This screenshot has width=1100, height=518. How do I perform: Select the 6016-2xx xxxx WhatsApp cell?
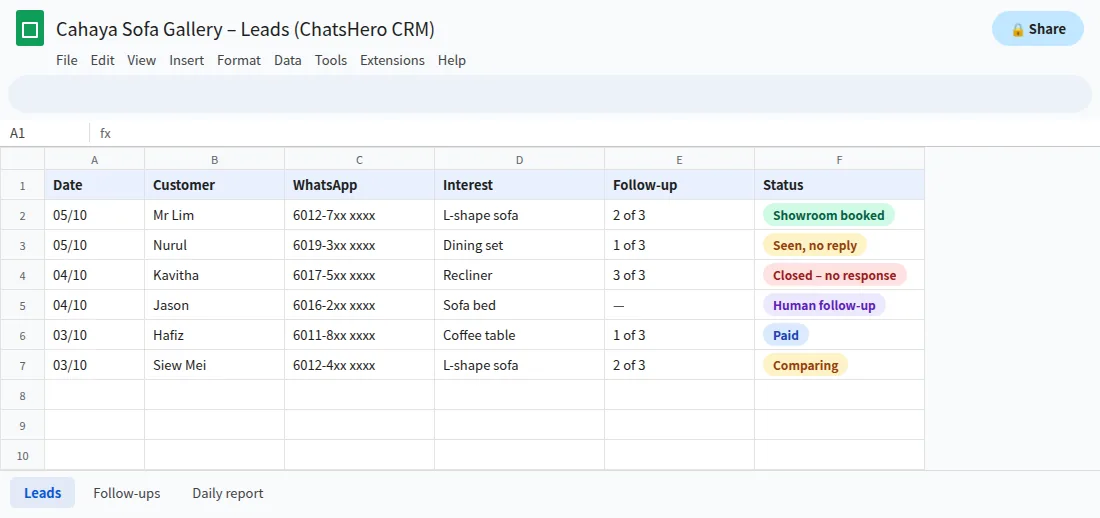coord(359,305)
